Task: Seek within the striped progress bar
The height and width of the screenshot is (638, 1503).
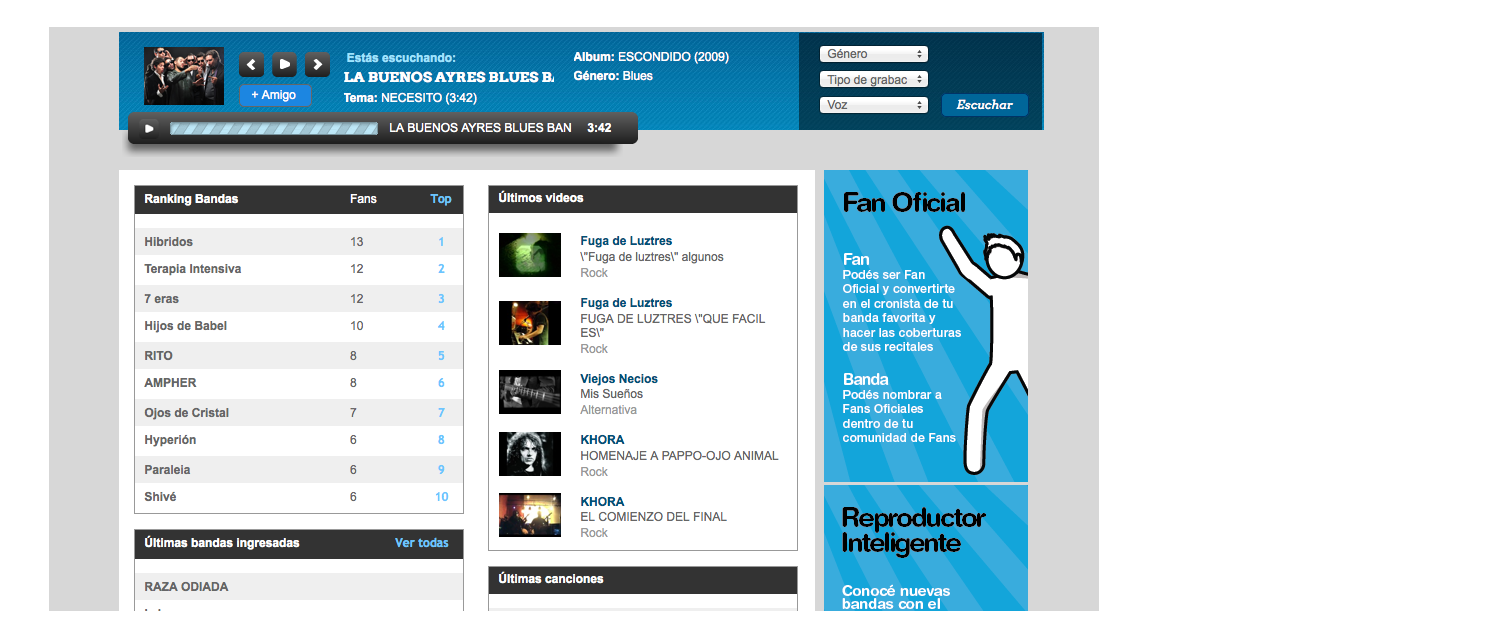Action: [274, 128]
